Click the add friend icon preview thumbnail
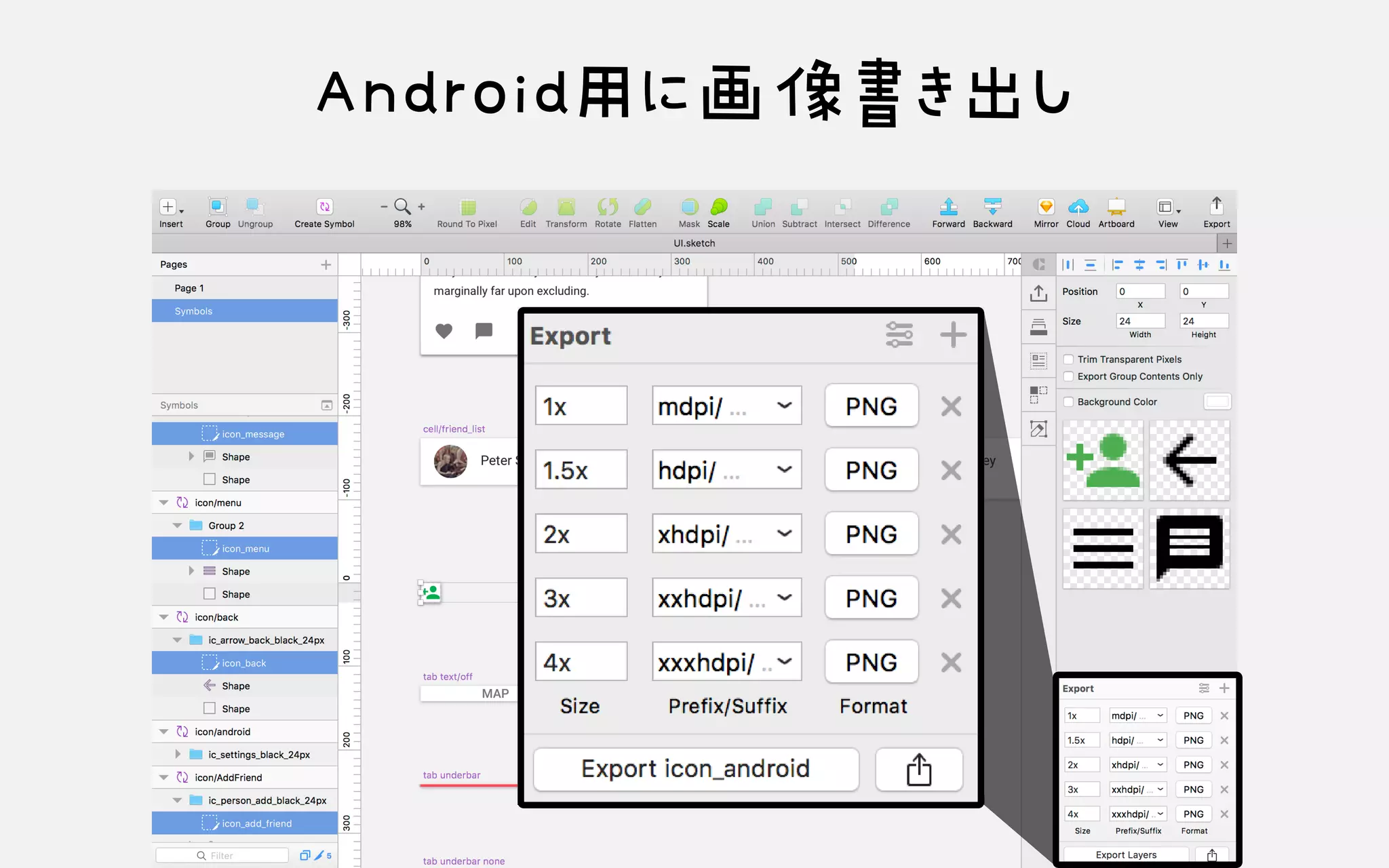Image resolution: width=1389 pixels, height=868 pixels. point(1103,460)
